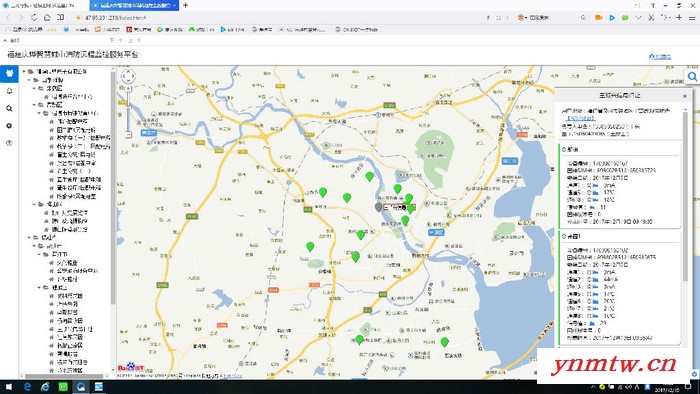Select the gray location marker on the map
The image size is (700, 394).
[378, 207]
